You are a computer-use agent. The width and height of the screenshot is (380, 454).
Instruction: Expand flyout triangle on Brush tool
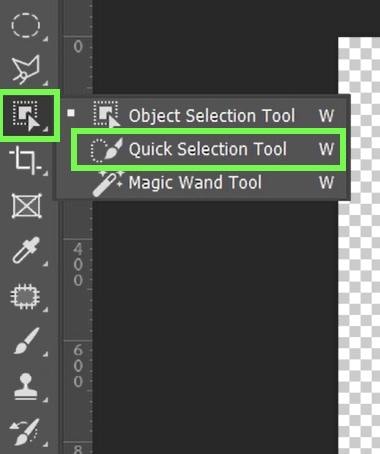45,354
